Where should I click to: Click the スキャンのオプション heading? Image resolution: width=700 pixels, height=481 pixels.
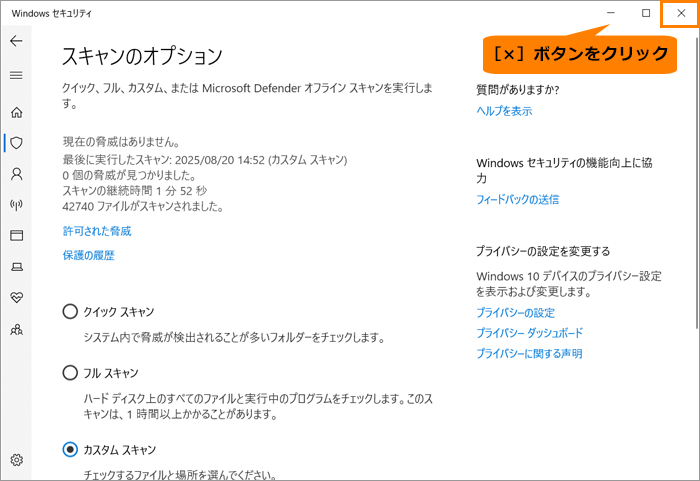(142, 56)
